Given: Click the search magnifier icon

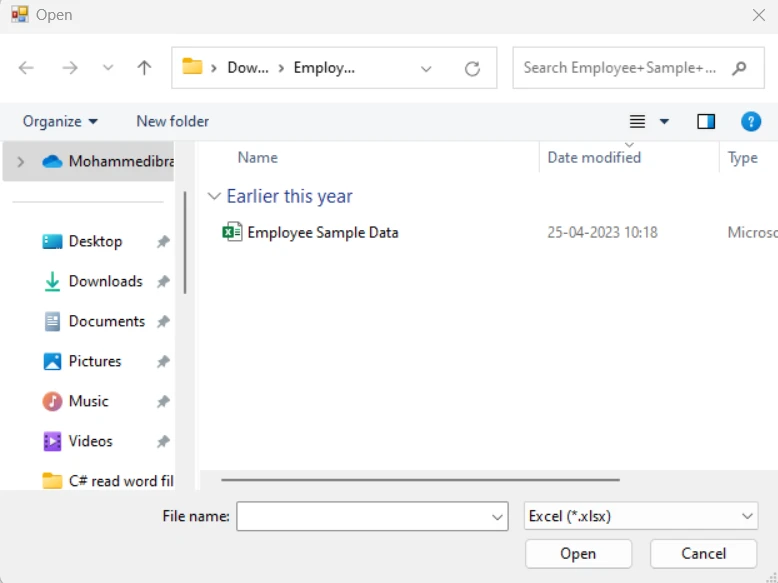Looking at the screenshot, I should click(x=739, y=68).
